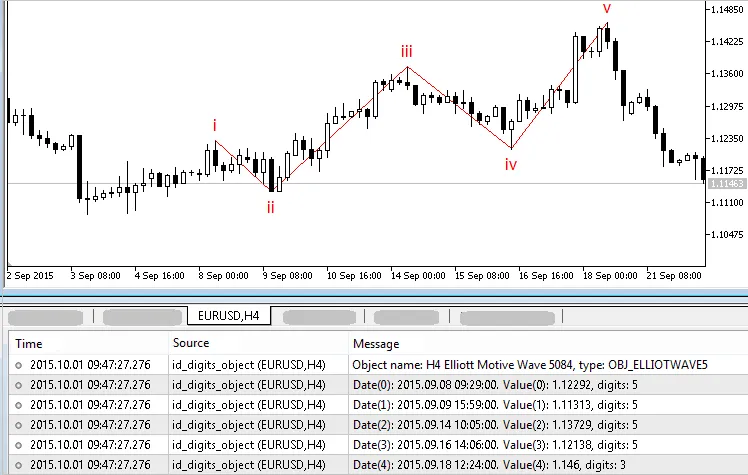Viewport: 748px width, 475px height.
Task: Click the info icon on the Object name log row
Action: coord(20,365)
